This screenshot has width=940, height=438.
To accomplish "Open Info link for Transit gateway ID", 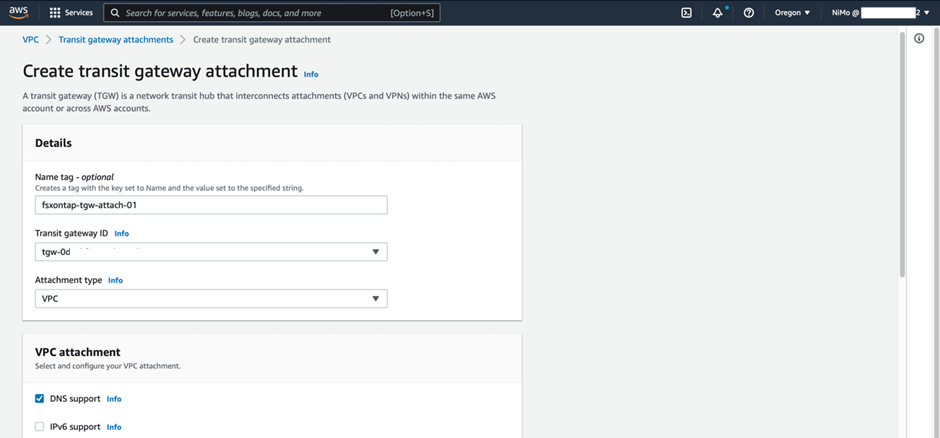I will click(122, 233).
